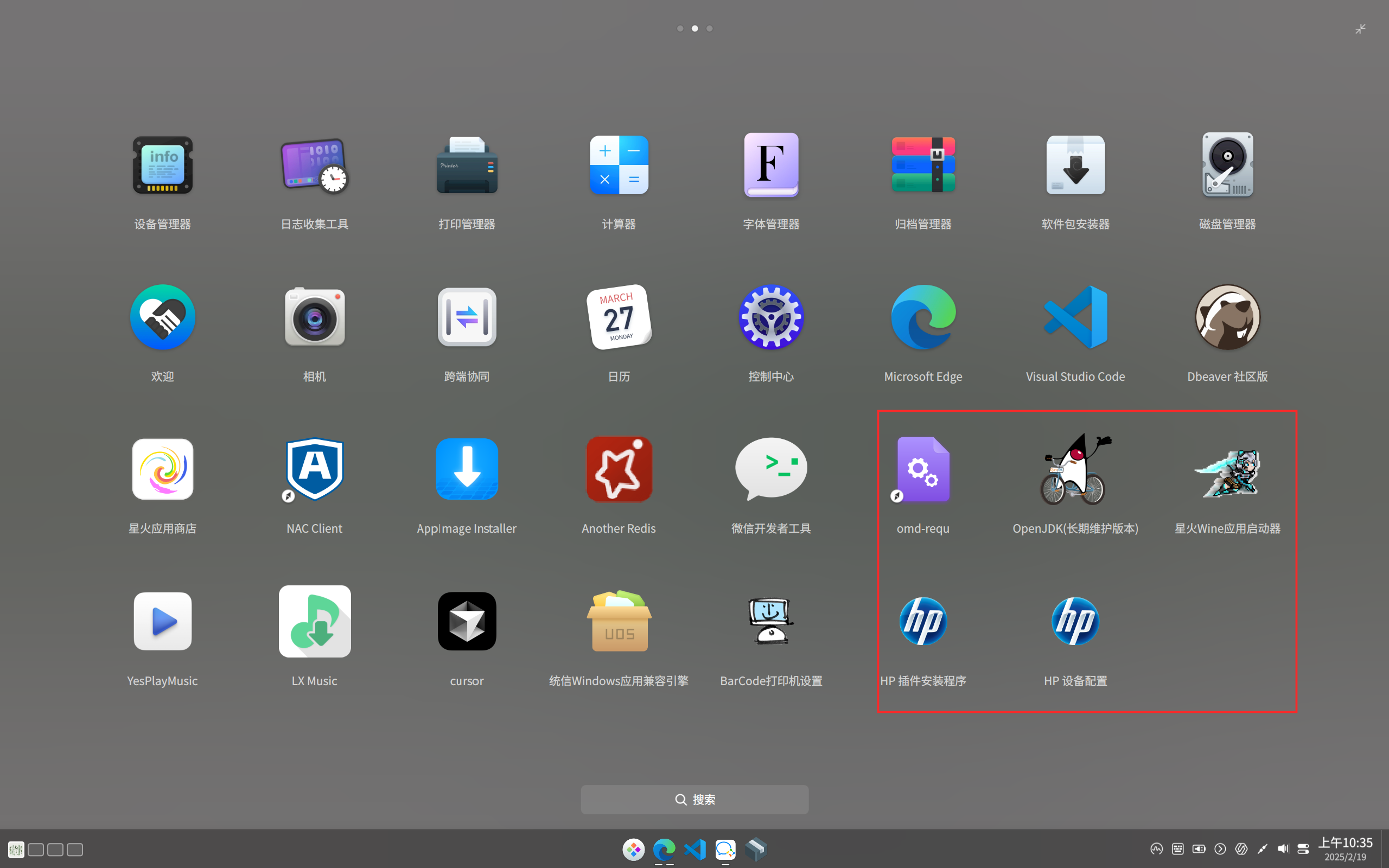Open BarCode打印机设置

pyautogui.click(x=771, y=621)
